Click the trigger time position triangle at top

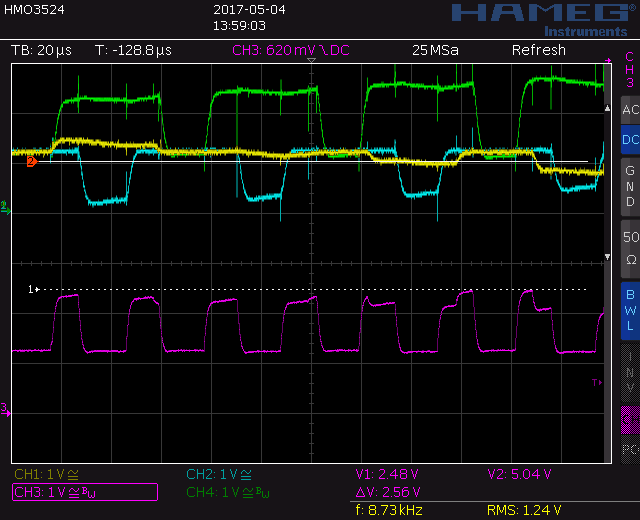(x=311, y=60)
